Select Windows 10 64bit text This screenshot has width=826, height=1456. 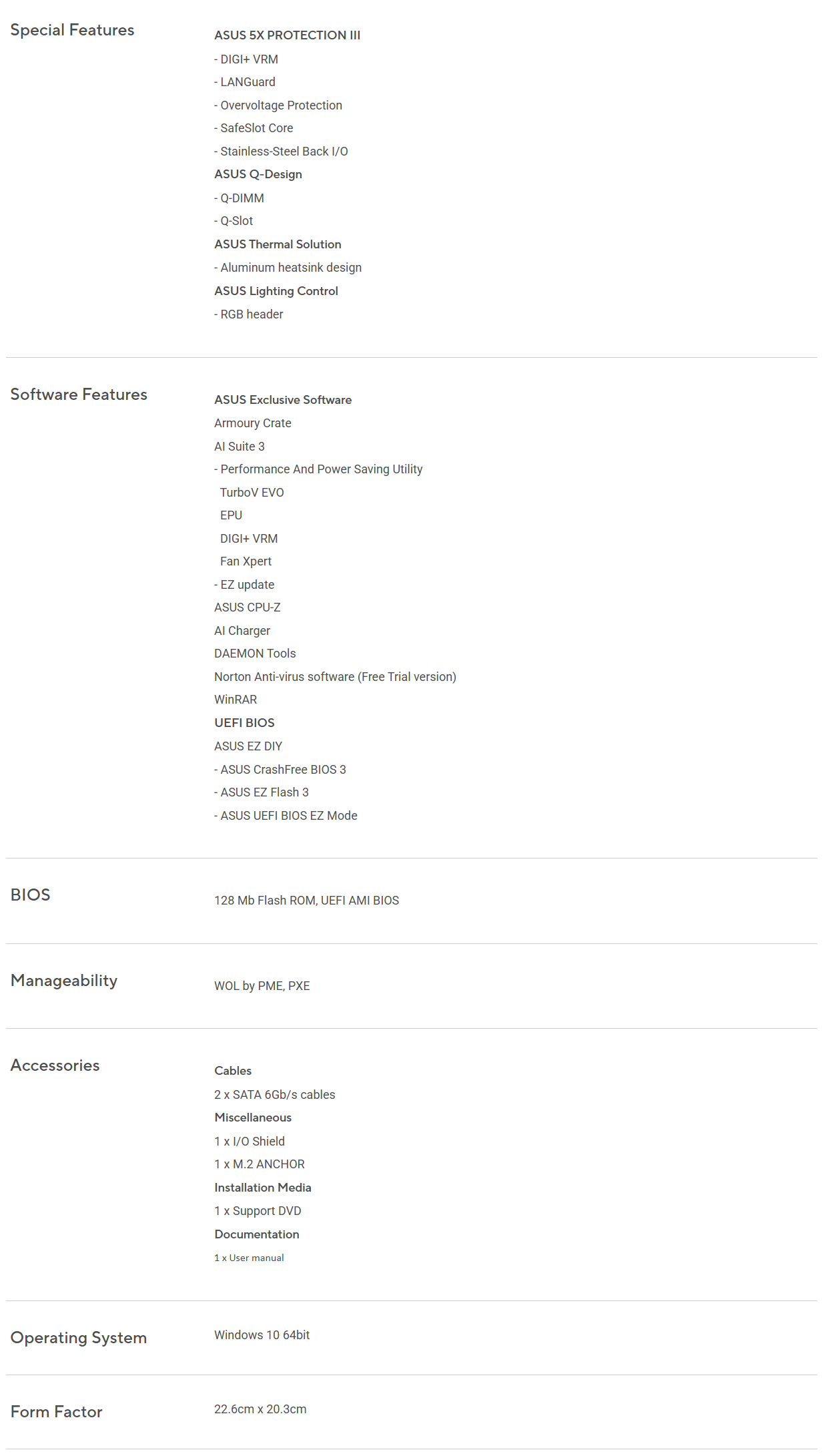click(x=262, y=1335)
